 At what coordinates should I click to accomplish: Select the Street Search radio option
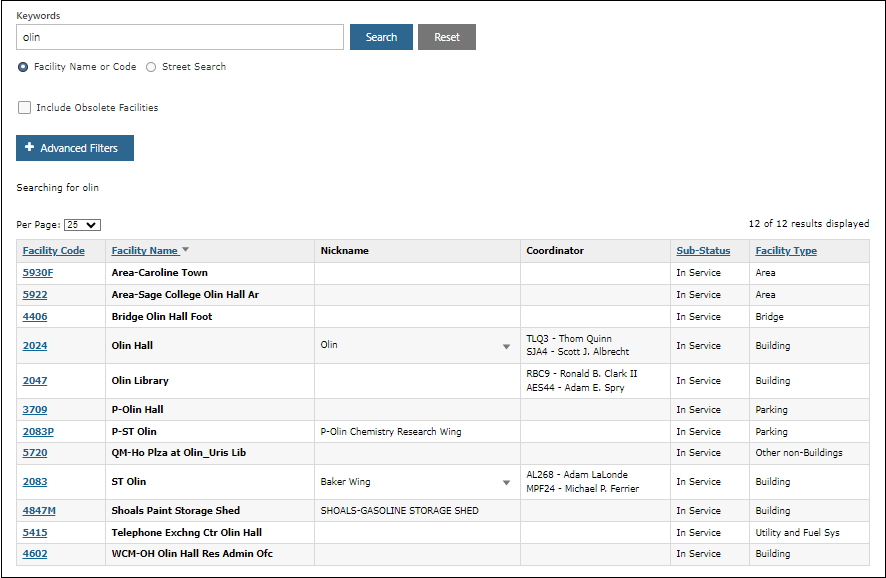click(x=151, y=67)
